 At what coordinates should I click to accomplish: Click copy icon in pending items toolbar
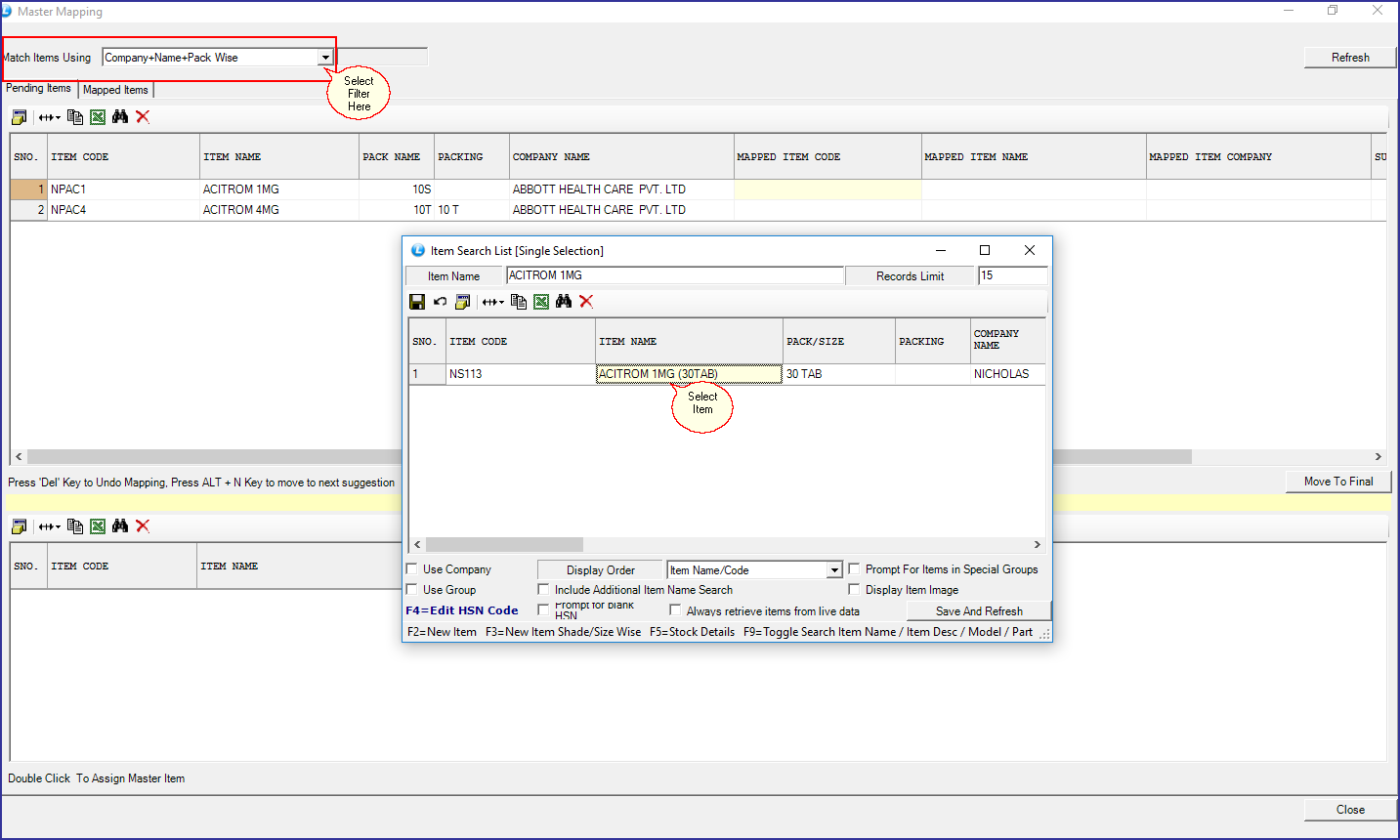(x=75, y=117)
